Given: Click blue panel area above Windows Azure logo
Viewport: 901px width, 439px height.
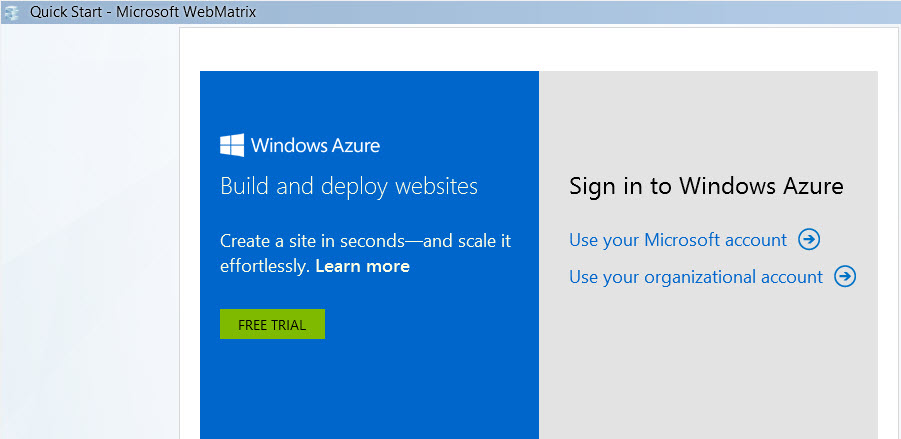Looking at the screenshot, I should (x=370, y=100).
